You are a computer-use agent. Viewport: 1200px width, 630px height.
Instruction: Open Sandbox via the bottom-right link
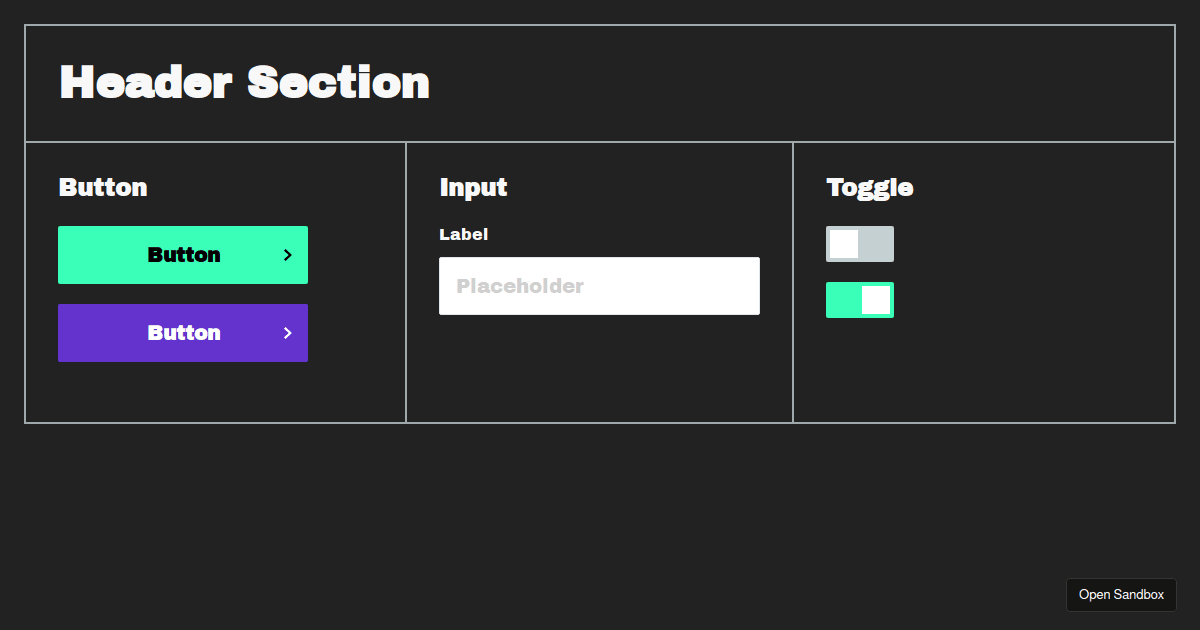(1121, 595)
